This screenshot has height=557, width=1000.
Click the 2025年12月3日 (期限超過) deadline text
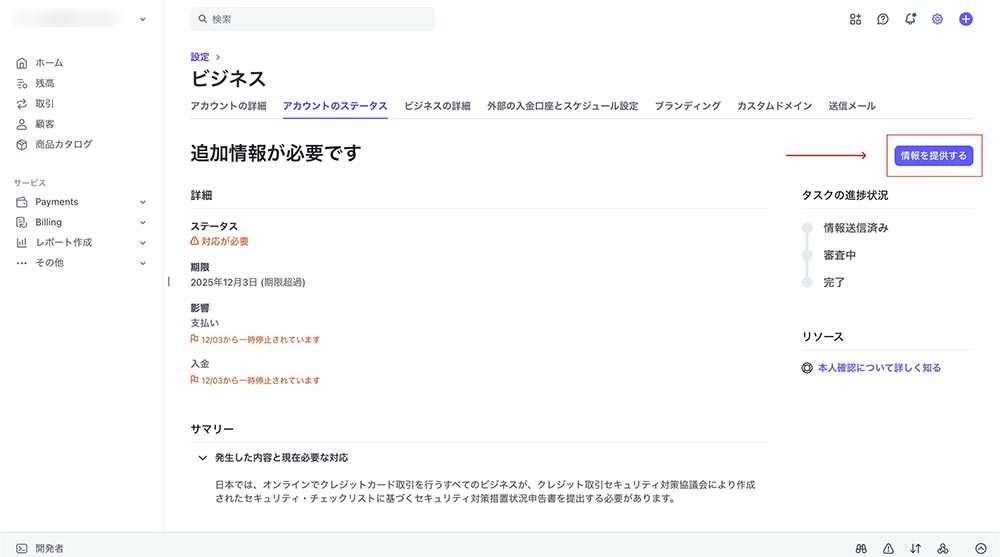pos(247,282)
